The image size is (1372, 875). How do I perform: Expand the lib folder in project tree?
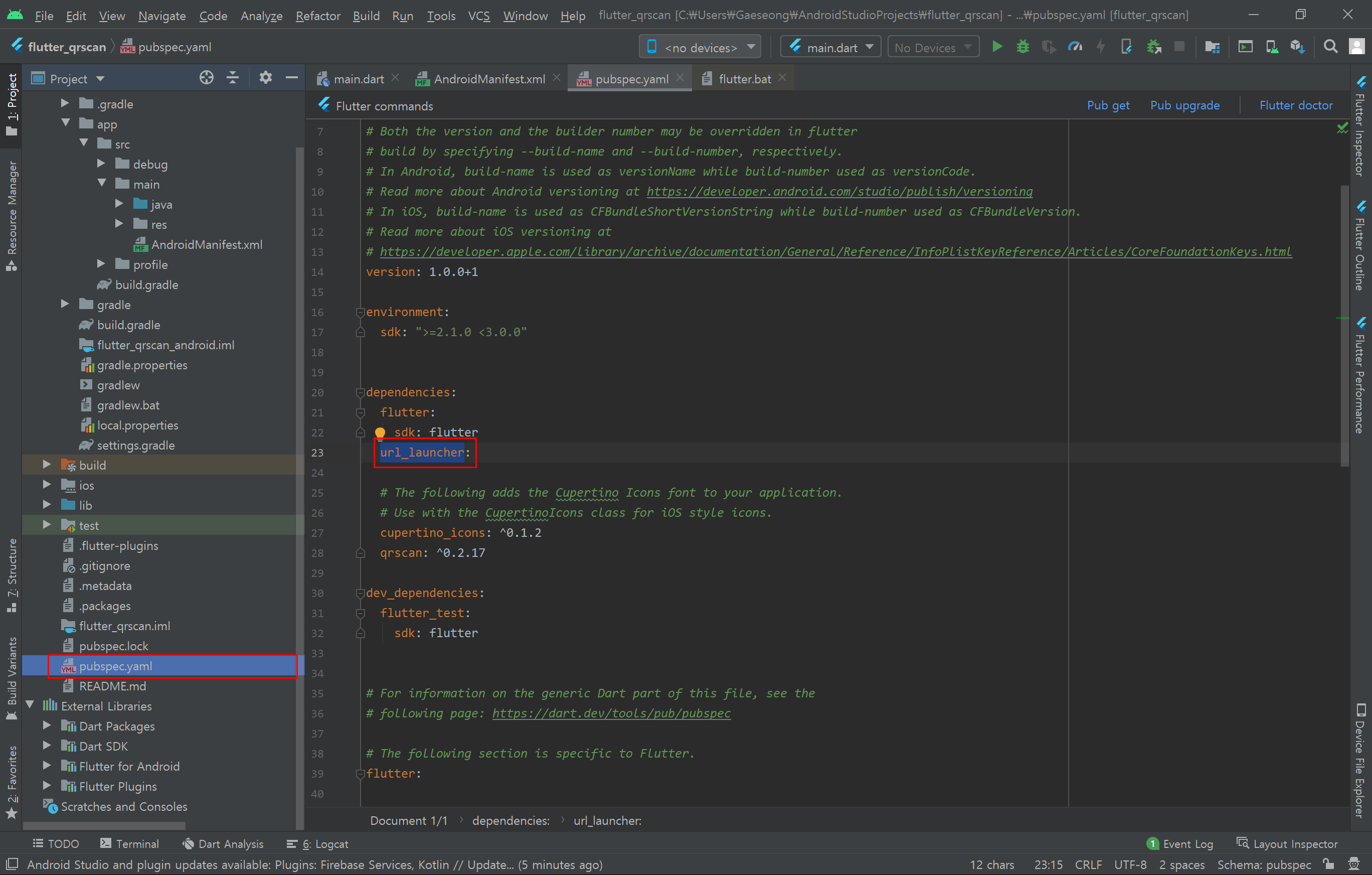[x=47, y=505]
